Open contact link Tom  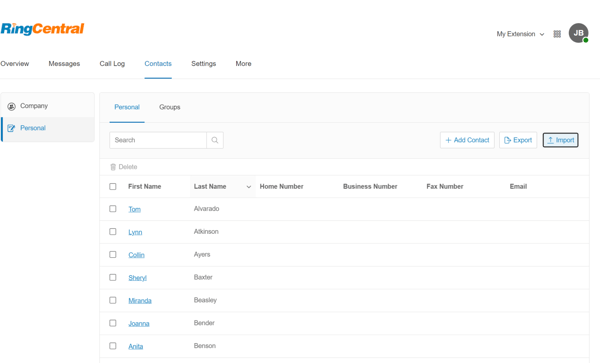click(x=134, y=209)
